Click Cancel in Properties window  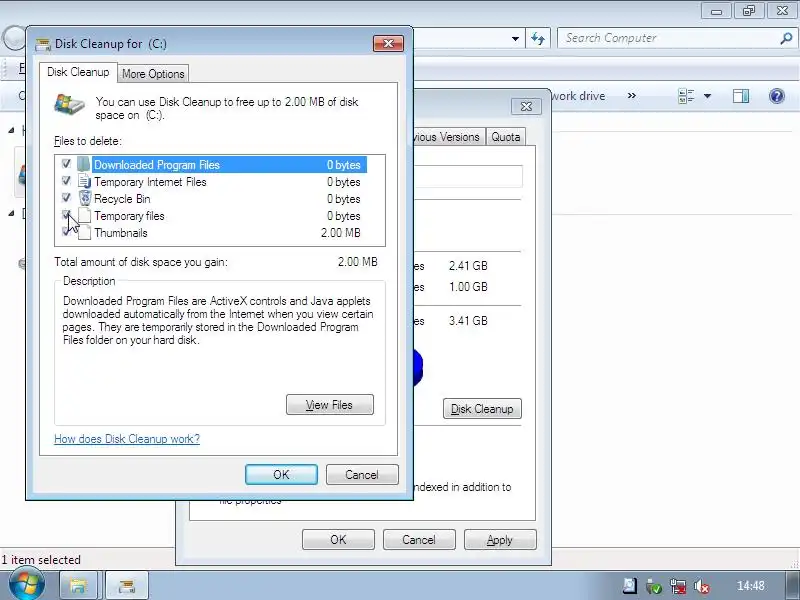[x=419, y=539]
